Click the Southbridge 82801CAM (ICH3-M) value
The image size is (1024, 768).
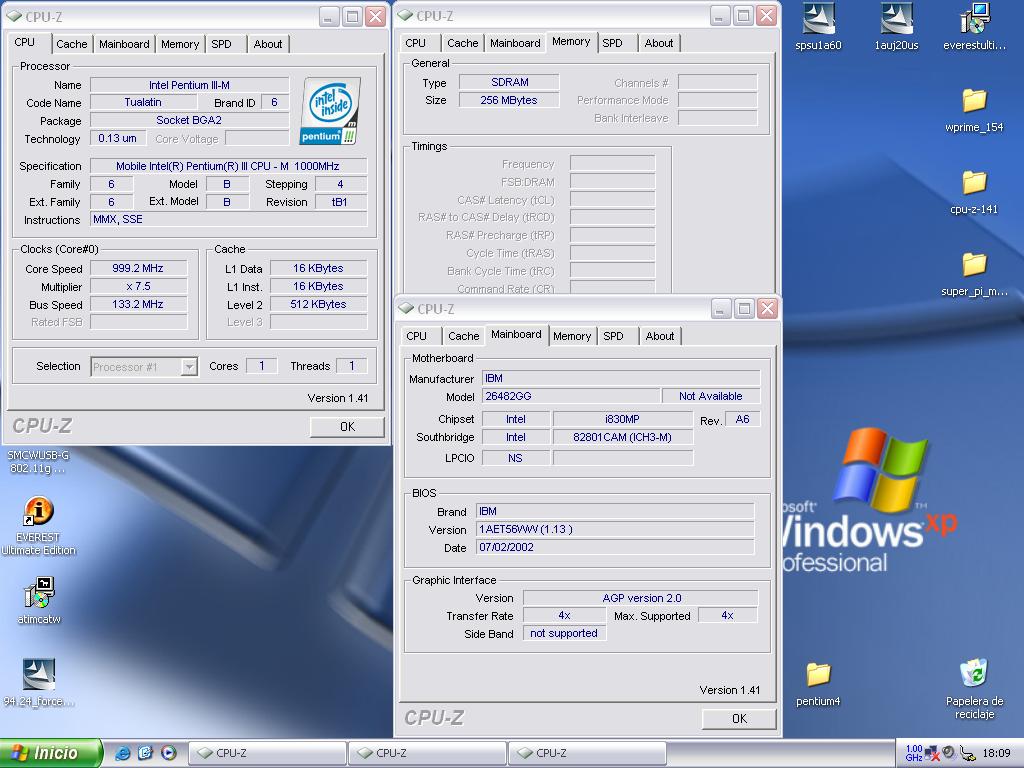pyautogui.click(x=622, y=437)
